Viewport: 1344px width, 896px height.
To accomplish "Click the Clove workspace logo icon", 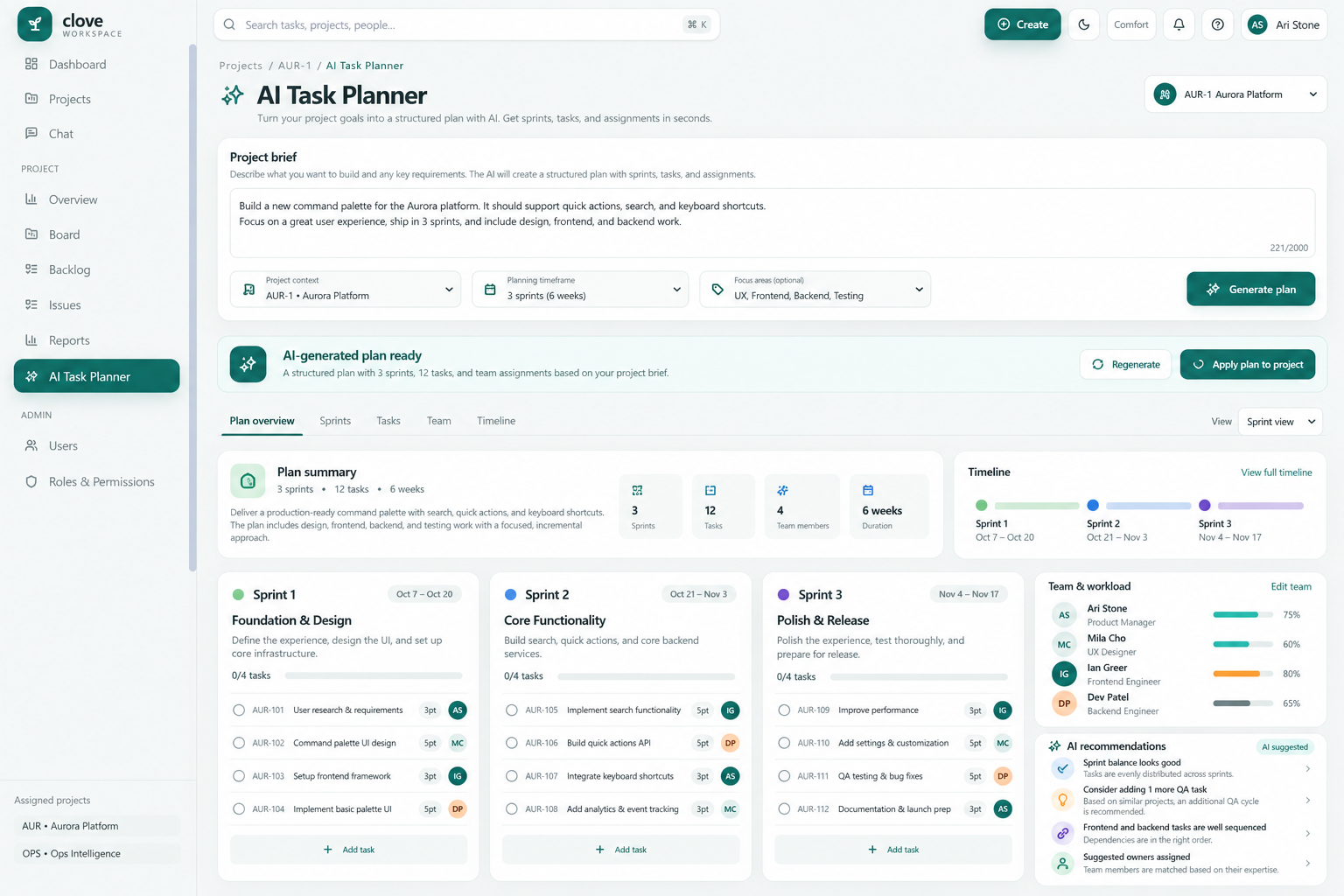I will tap(35, 24).
